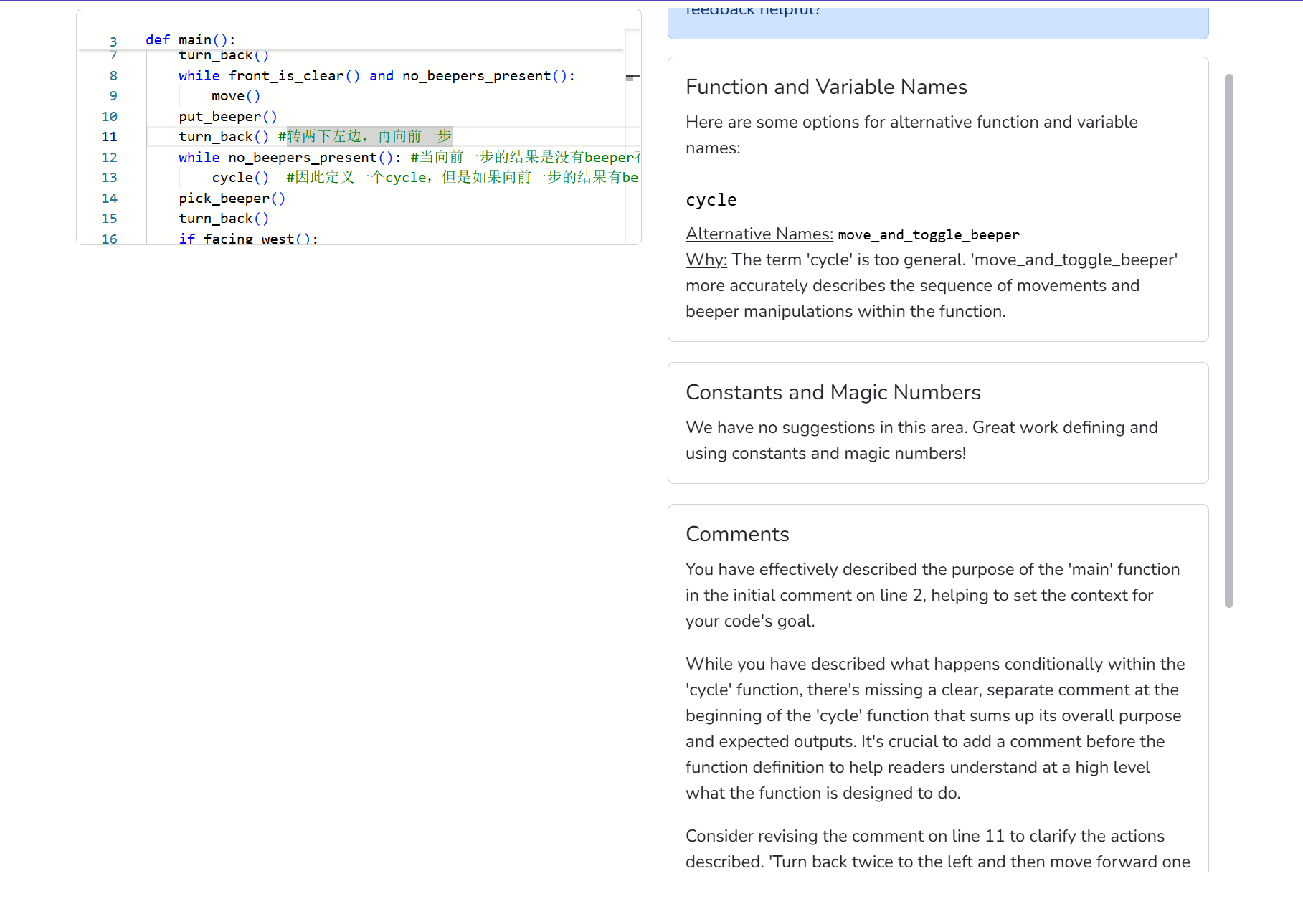Click the 'move()' code line
1303x924 pixels.
(236, 96)
